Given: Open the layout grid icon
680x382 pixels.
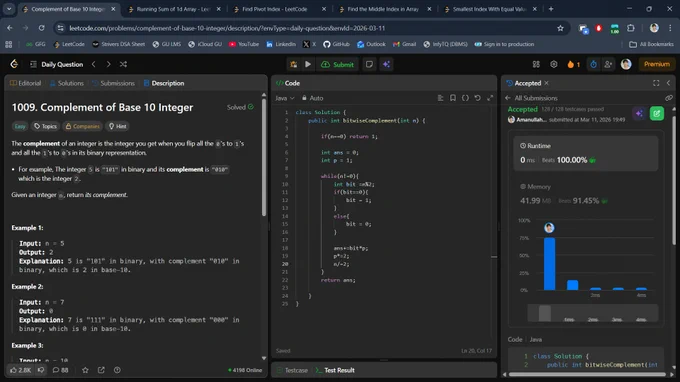Looking at the screenshot, I should click(x=536, y=64).
